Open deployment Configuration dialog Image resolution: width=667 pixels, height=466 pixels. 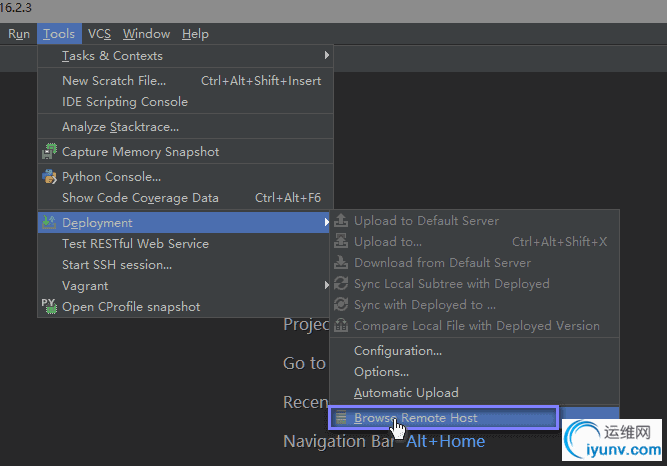click(x=398, y=351)
